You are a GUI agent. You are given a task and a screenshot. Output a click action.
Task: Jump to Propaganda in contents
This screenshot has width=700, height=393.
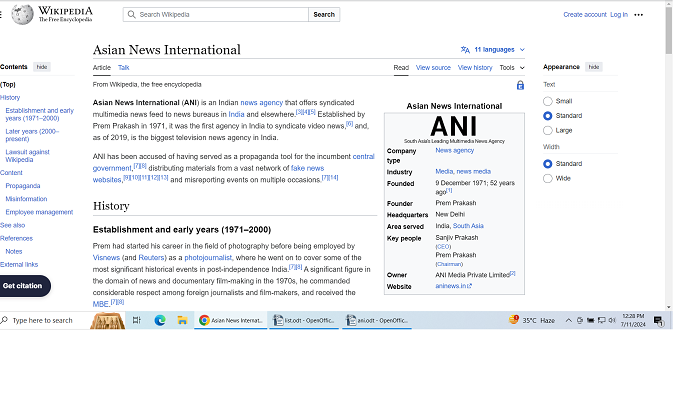[23, 186]
